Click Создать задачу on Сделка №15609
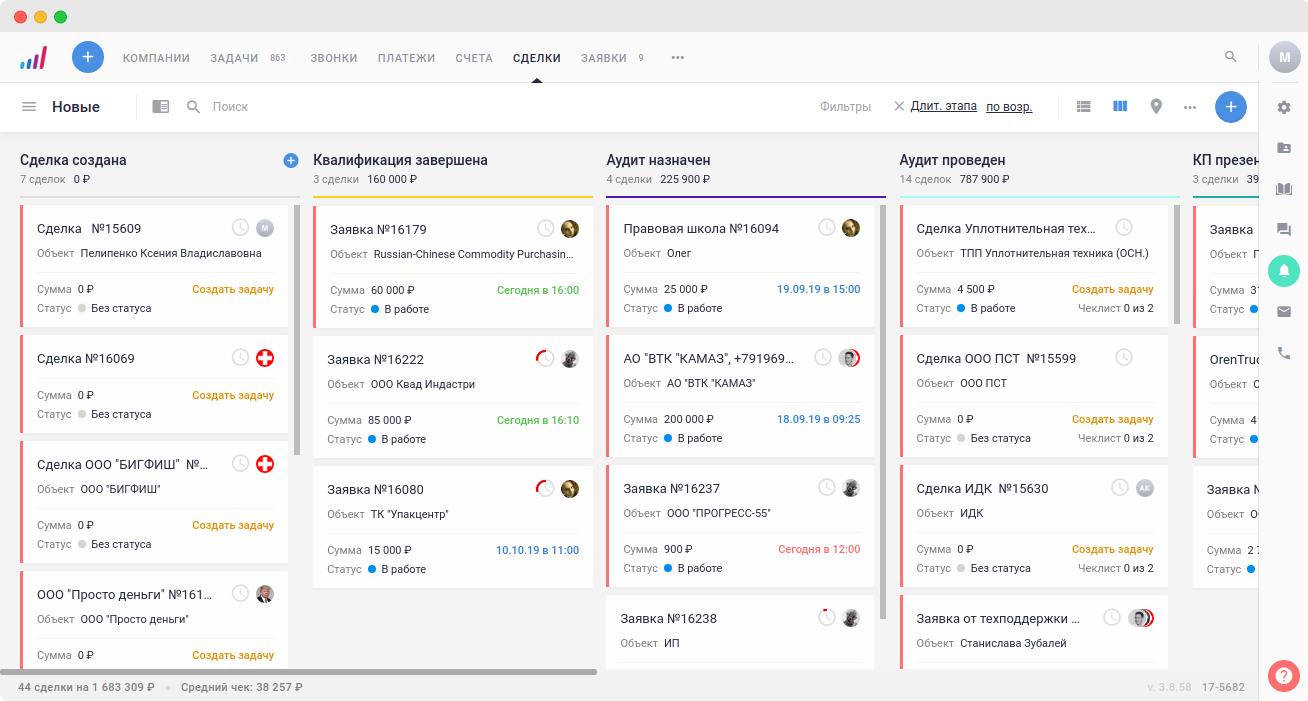The image size is (1308, 701). coord(233,289)
